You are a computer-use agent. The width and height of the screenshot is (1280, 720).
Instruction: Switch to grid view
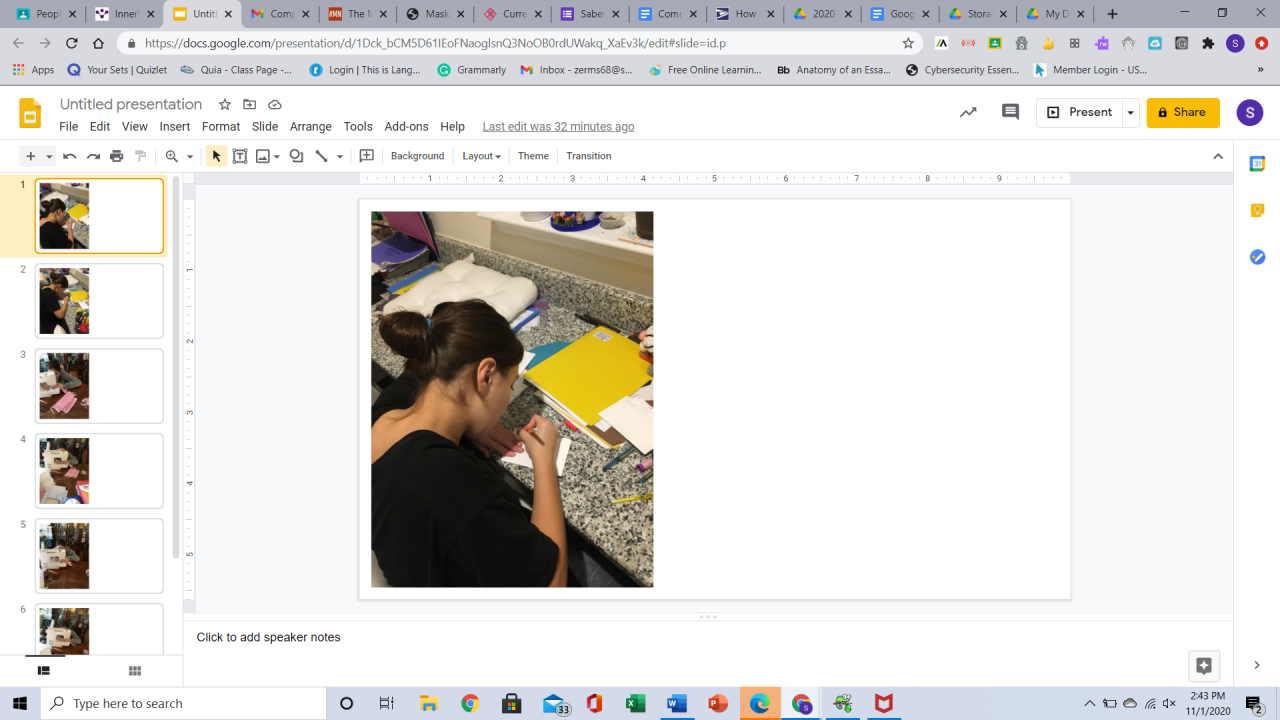(x=135, y=670)
